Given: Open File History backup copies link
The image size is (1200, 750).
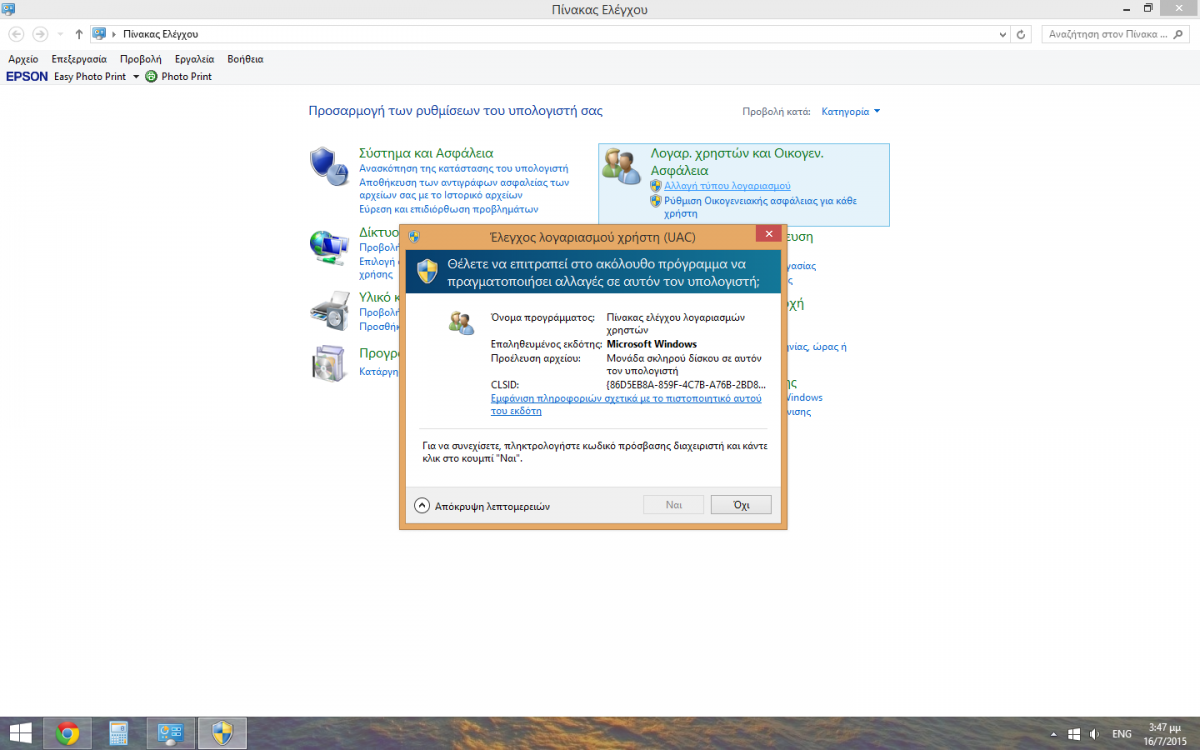Looking at the screenshot, I should (463, 189).
